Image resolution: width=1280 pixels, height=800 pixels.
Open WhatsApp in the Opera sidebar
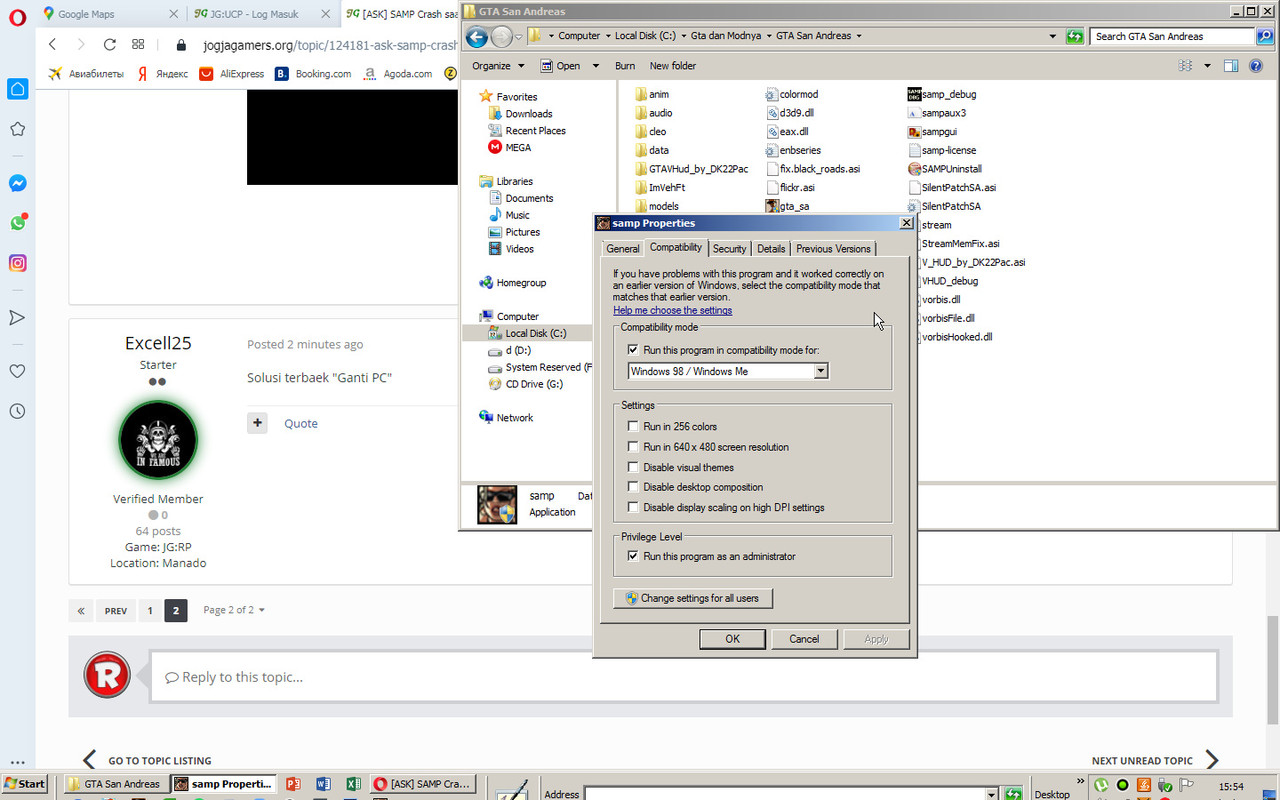(17, 223)
